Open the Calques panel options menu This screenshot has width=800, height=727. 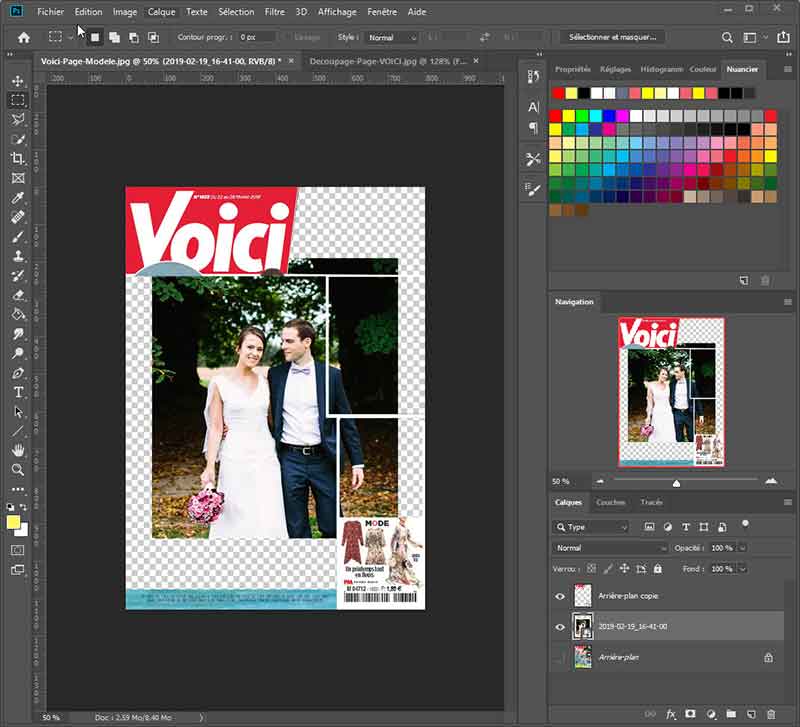tap(788, 503)
